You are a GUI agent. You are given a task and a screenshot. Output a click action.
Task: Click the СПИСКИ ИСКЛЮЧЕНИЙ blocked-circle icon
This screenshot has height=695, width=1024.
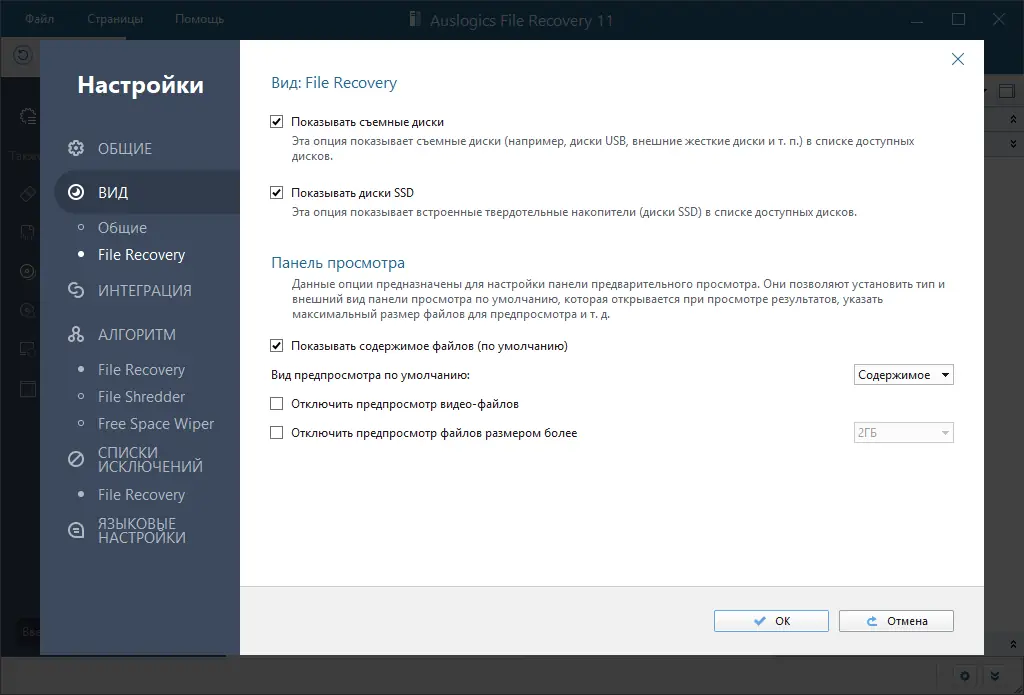(76, 459)
